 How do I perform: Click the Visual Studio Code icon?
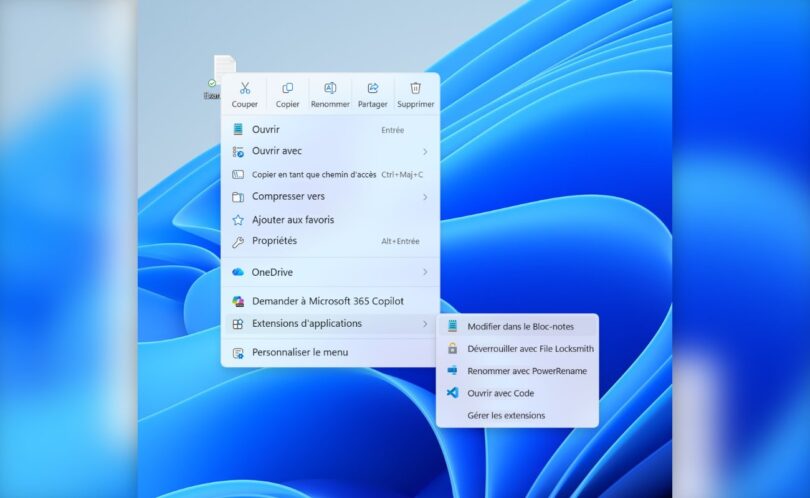click(453, 393)
